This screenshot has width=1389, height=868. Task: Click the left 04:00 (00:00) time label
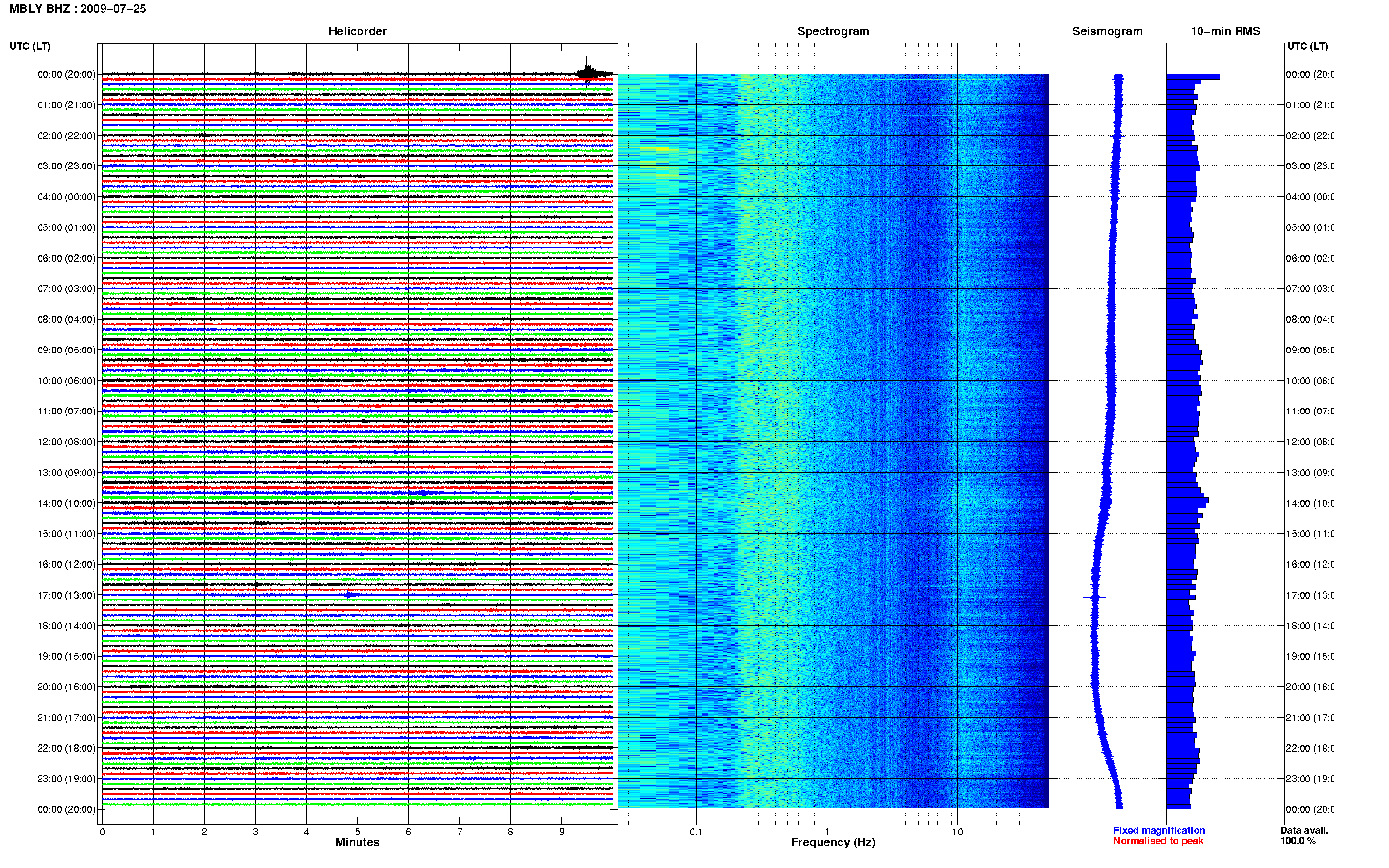66,197
